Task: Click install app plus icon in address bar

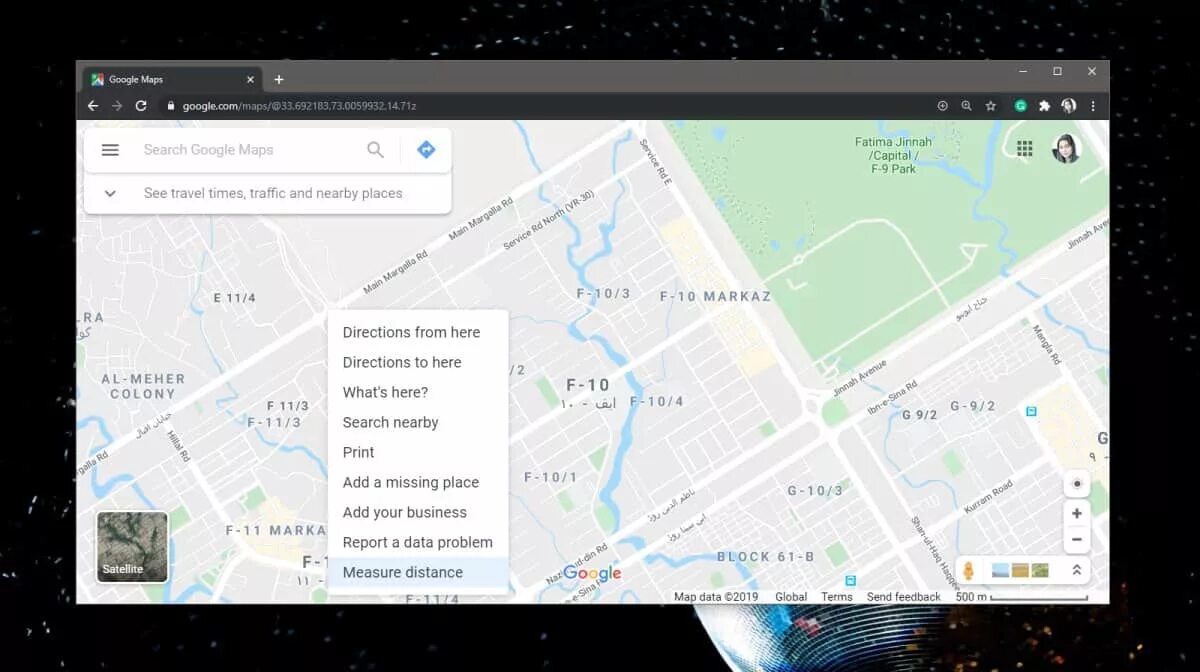Action: pyautogui.click(x=942, y=106)
